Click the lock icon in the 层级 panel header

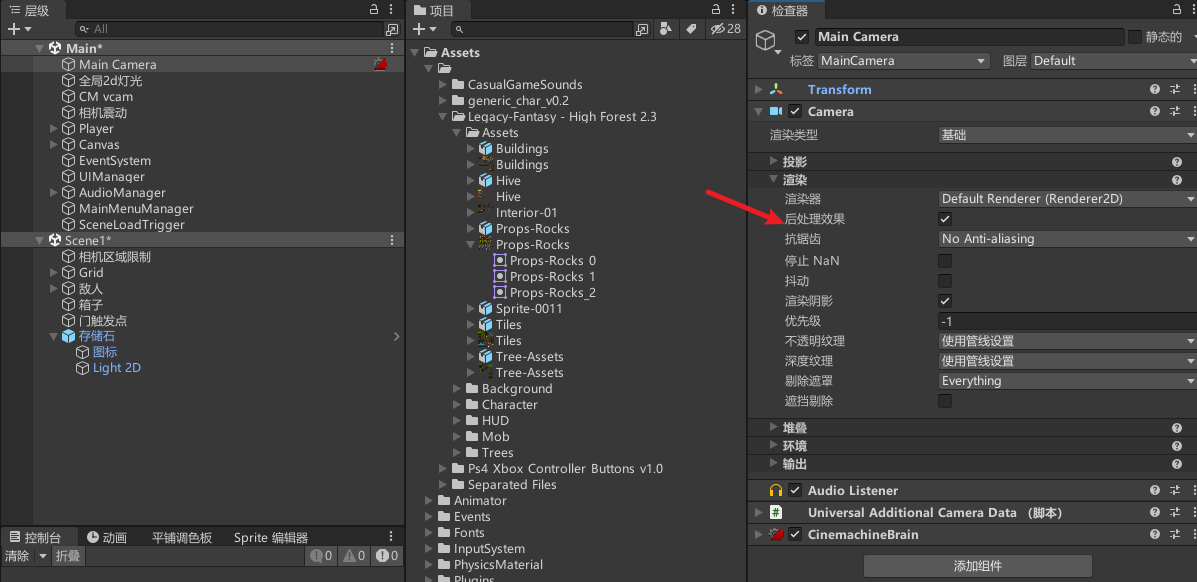(374, 10)
